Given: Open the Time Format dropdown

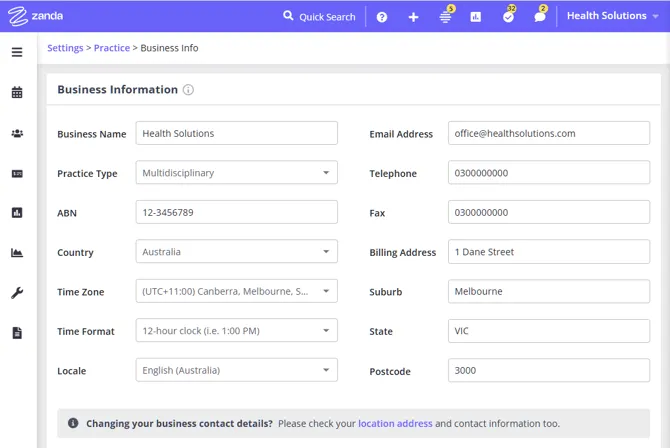Looking at the screenshot, I should click(x=237, y=330).
